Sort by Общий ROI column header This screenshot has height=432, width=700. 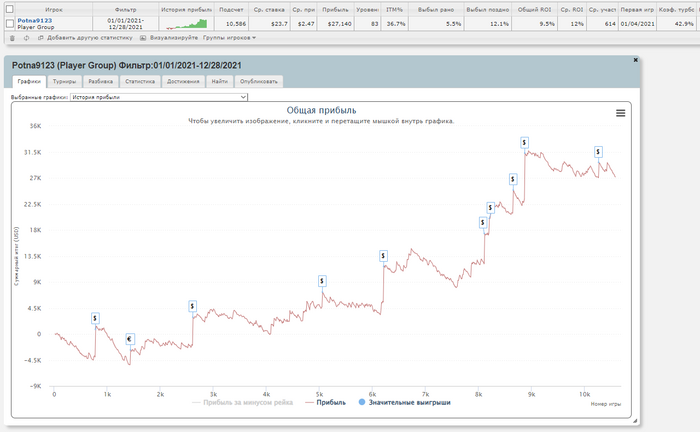click(534, 9)
